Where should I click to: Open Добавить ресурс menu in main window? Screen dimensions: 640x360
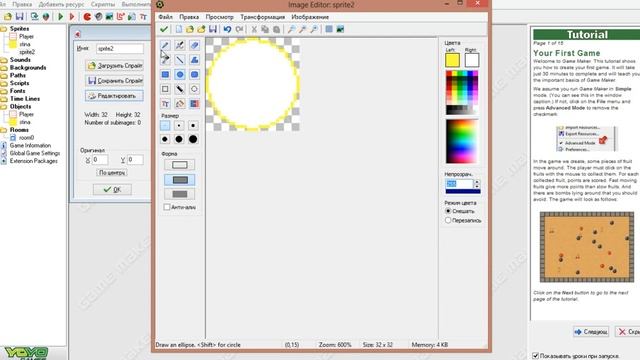click(x=61, y=4)
